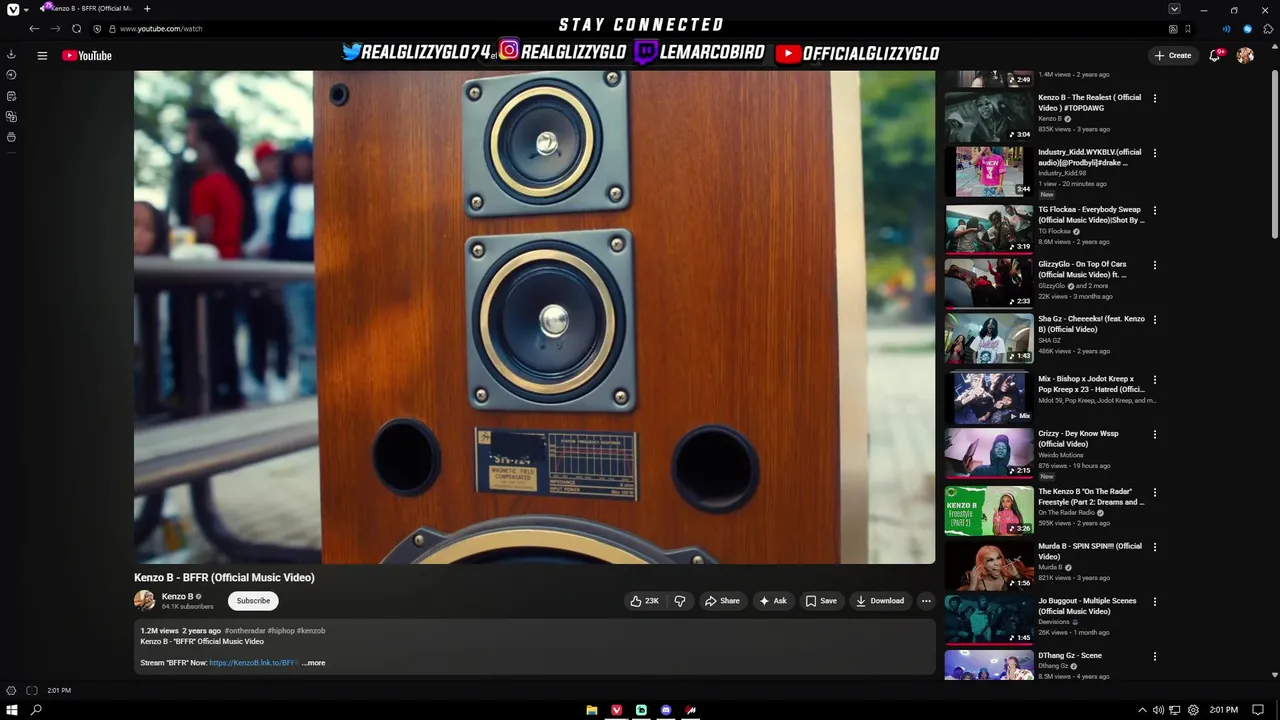This screenshot has height=720, width=1280.
Task: Bookmark this page in address bar
Action: (1187, 29)
